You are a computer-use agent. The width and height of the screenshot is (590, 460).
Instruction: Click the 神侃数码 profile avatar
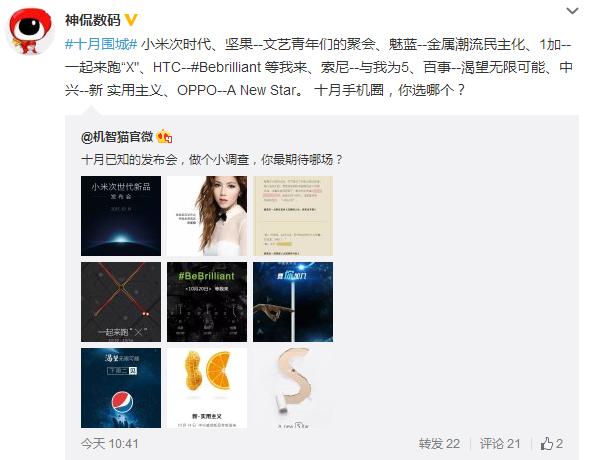31,32
